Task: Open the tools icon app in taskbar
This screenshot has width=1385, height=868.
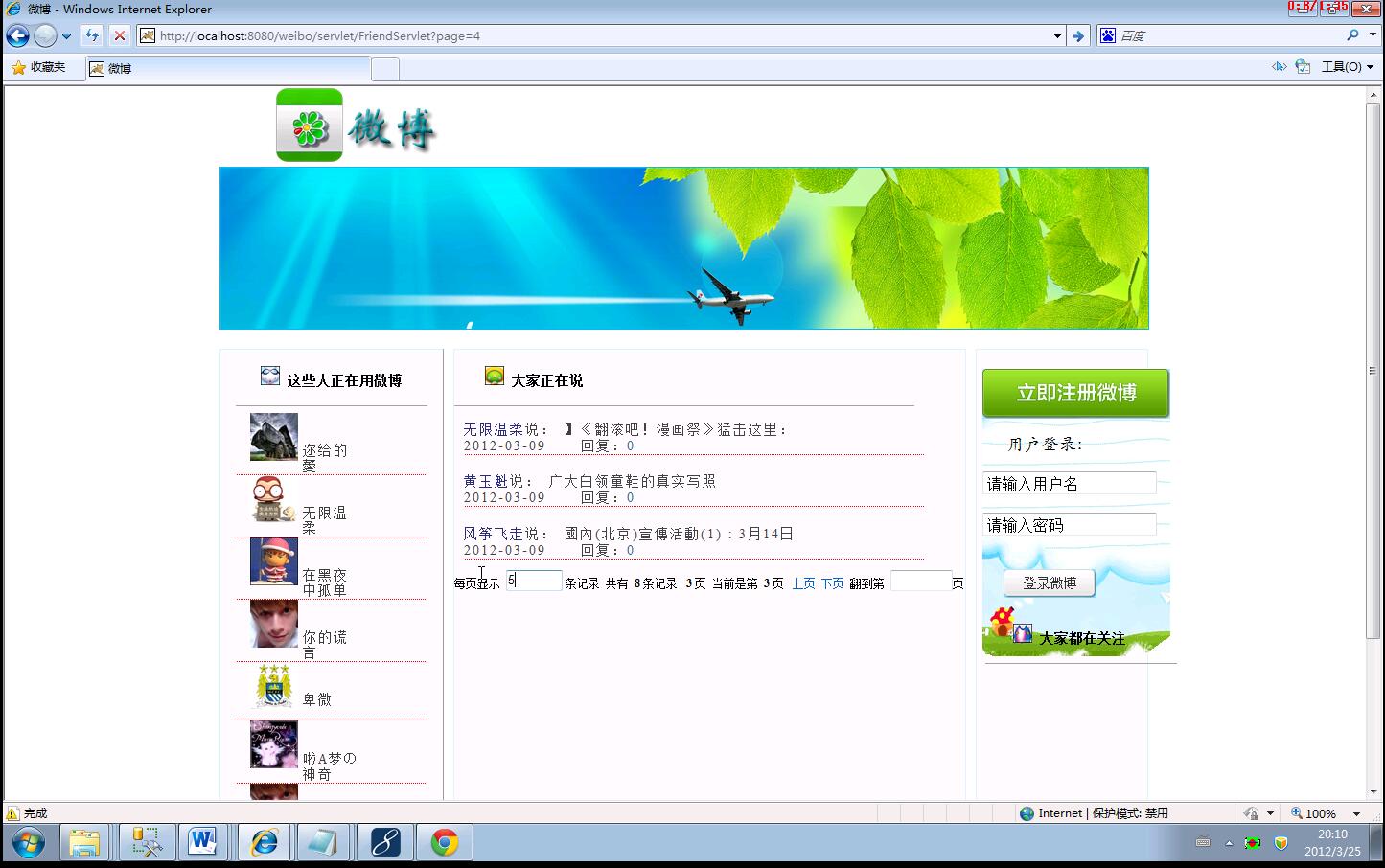Action: [147, 843]
